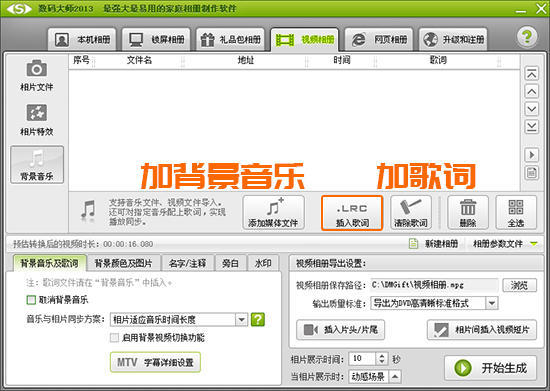
Task: Open the 相片特效 effects panel
Action: [x=36, y=120]
